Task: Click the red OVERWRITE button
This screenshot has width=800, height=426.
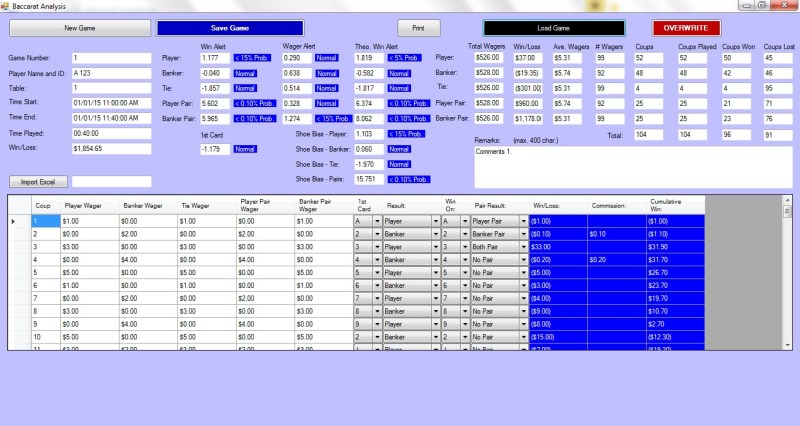Action: click(x=685, y=28)
